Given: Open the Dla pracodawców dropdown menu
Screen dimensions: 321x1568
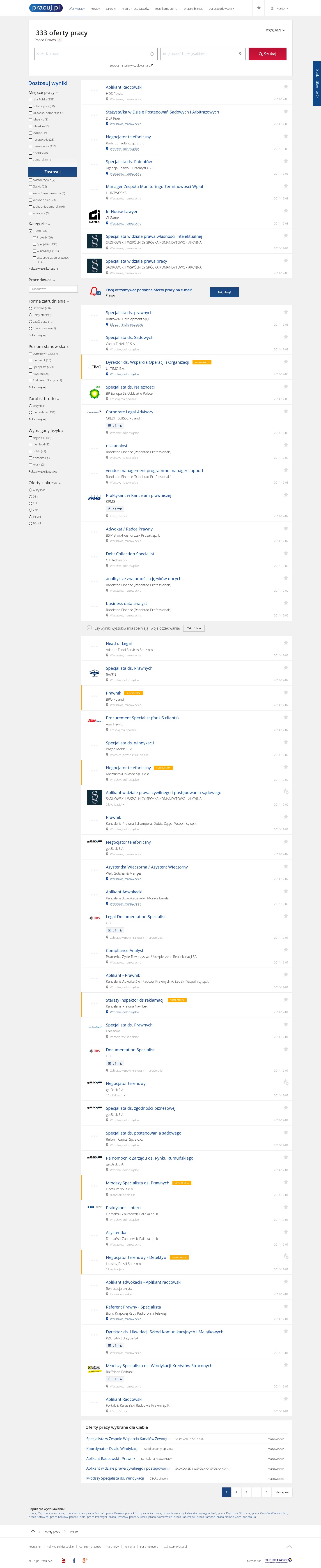Looking at the screenshot, I should (x=221, y=9).
